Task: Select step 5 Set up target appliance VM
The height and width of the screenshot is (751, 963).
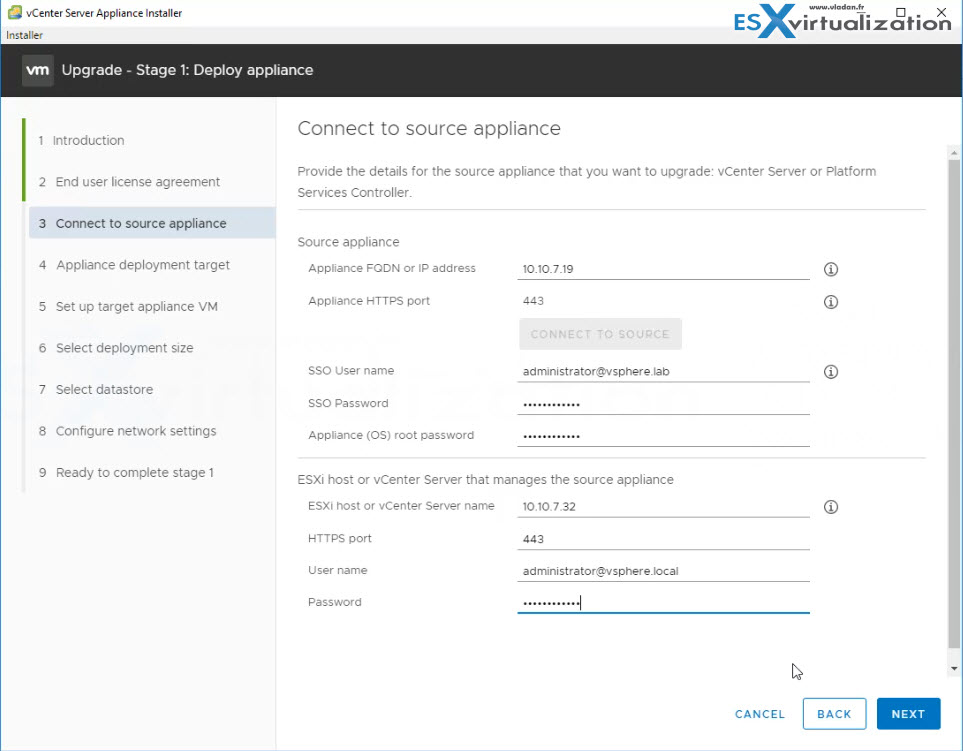Action: point(128,306)
